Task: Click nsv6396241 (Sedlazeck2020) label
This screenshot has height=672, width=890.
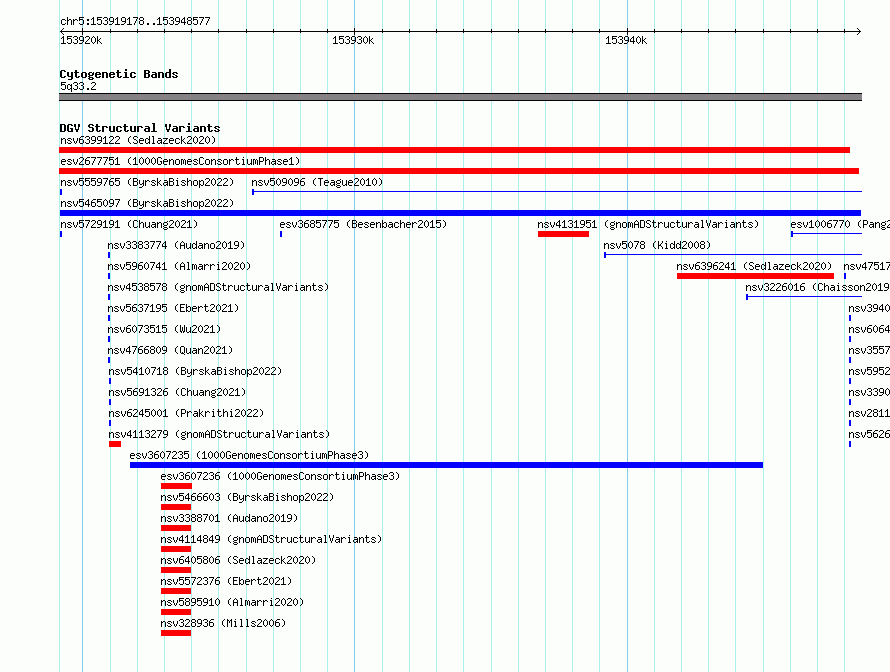Action: click(x=754, y=266)
